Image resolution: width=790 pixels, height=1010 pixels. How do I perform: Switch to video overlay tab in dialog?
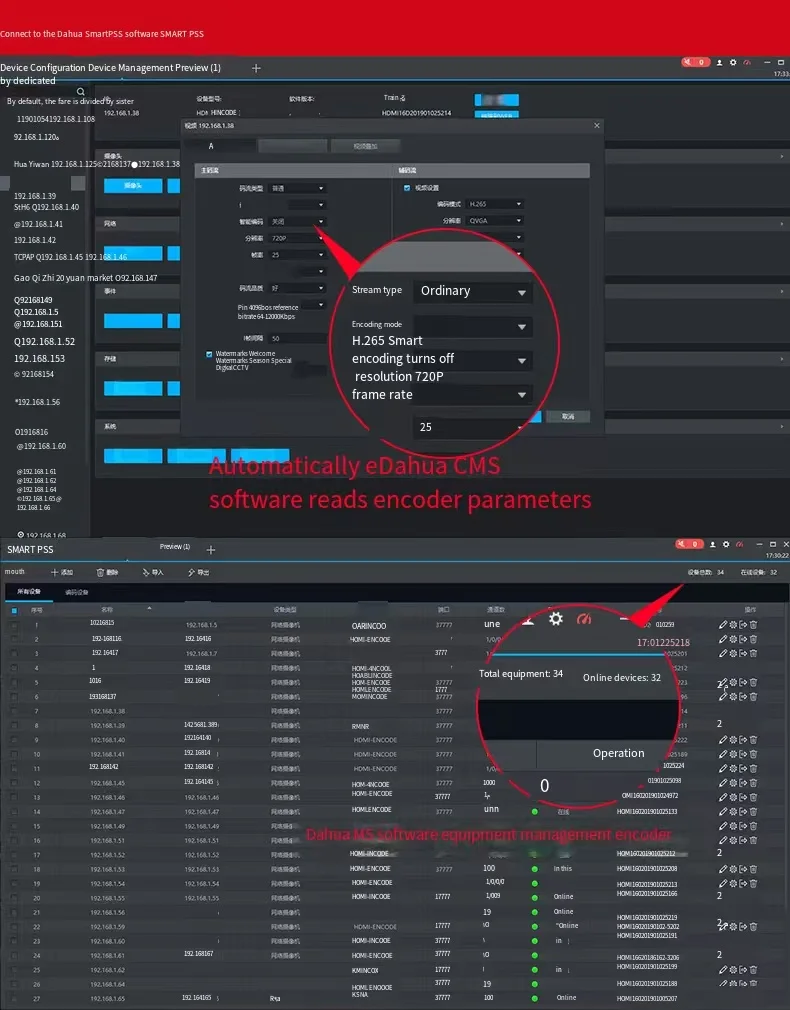[365, 146]
